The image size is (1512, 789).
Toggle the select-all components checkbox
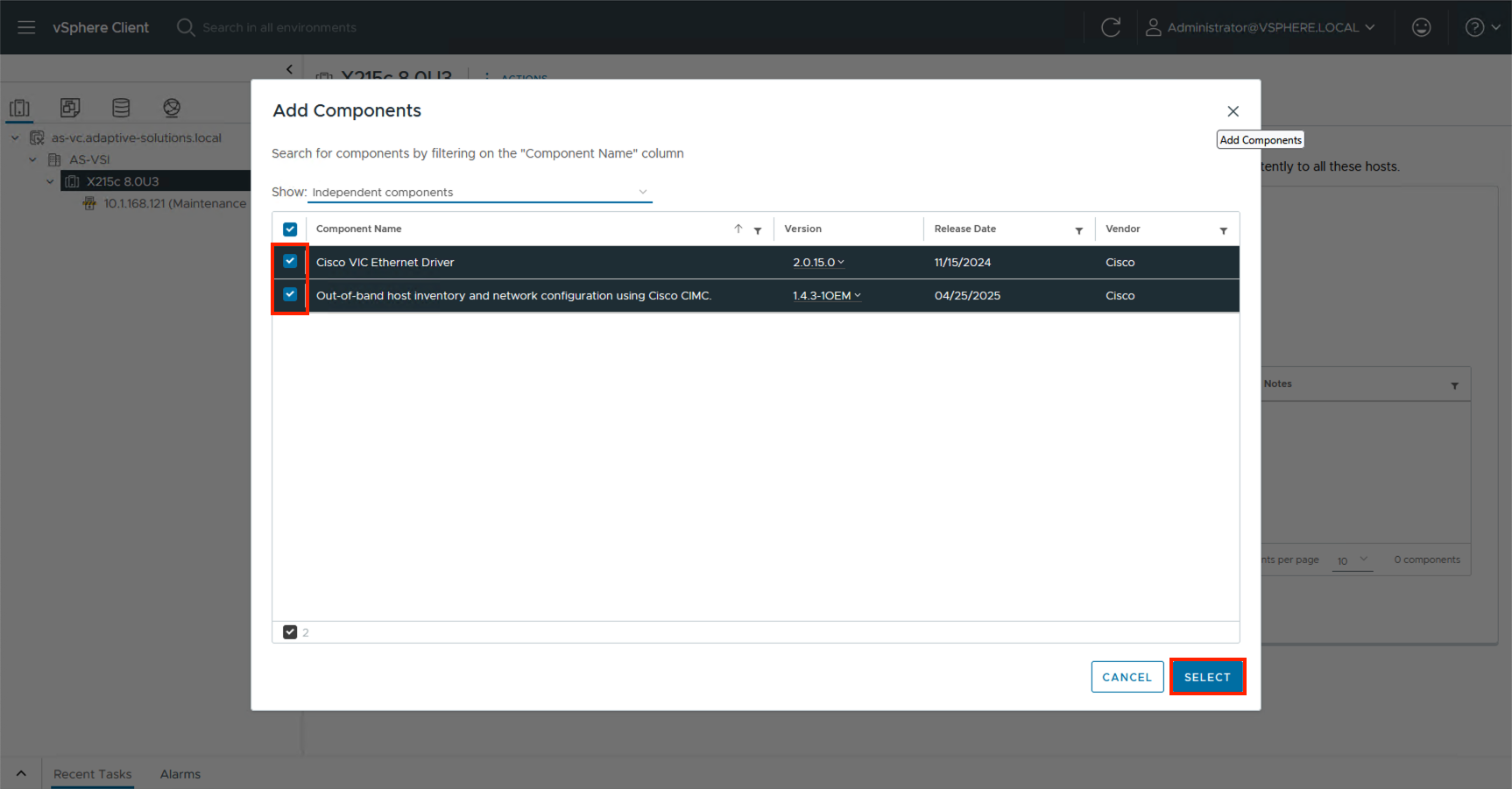point(289,229)
